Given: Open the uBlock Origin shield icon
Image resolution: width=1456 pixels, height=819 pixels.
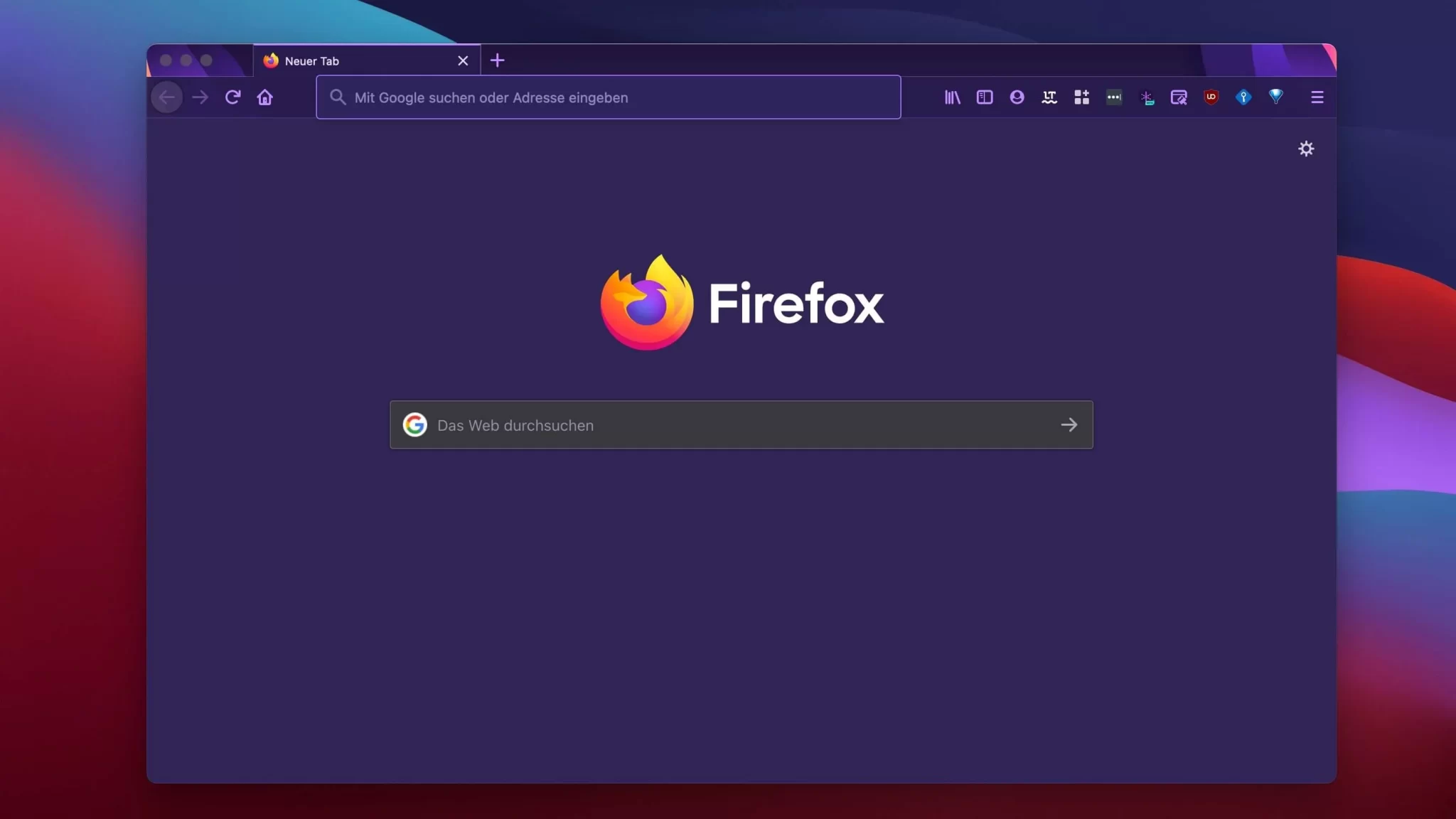Looking at the screenshot, I should click(1211, 97).
